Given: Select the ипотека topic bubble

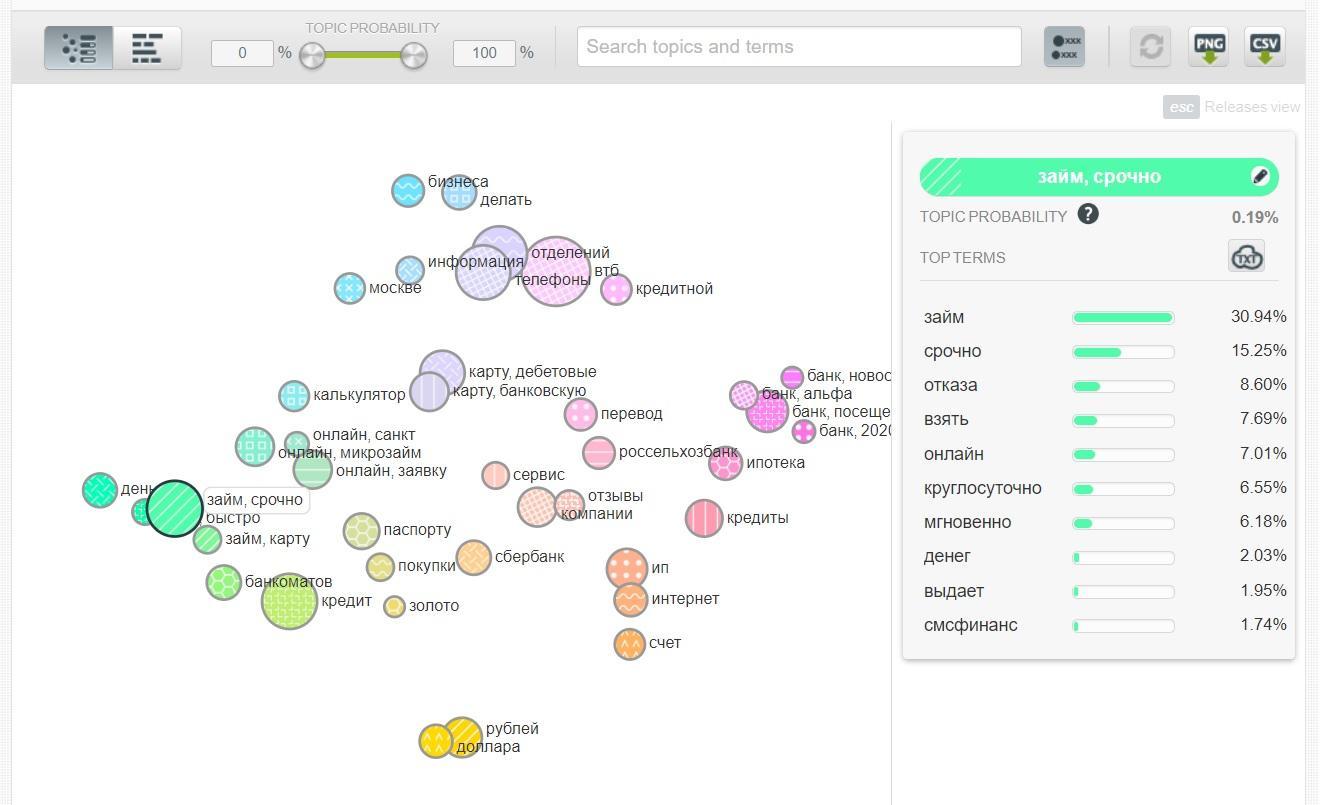Looking at the screenshot, I should 725,463.
